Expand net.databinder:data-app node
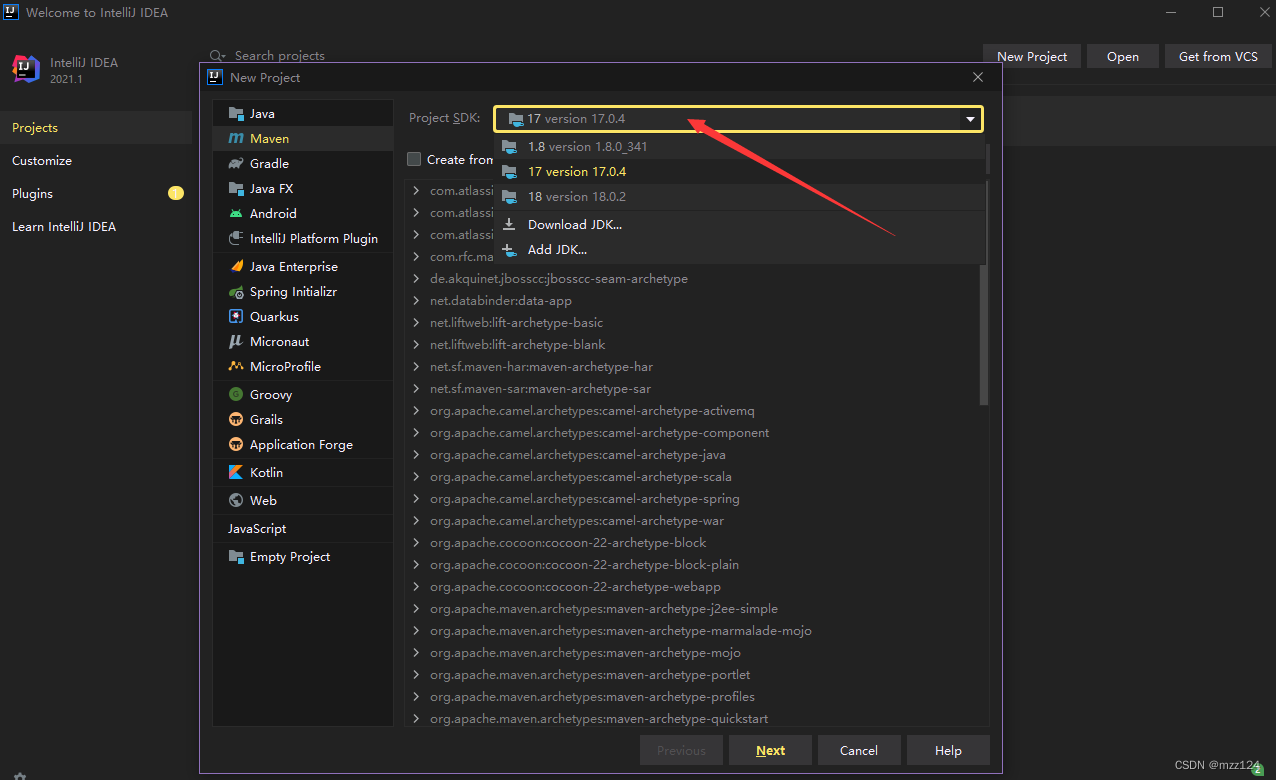The width and height of the screenshot is (1276, 780). (417, 300)
